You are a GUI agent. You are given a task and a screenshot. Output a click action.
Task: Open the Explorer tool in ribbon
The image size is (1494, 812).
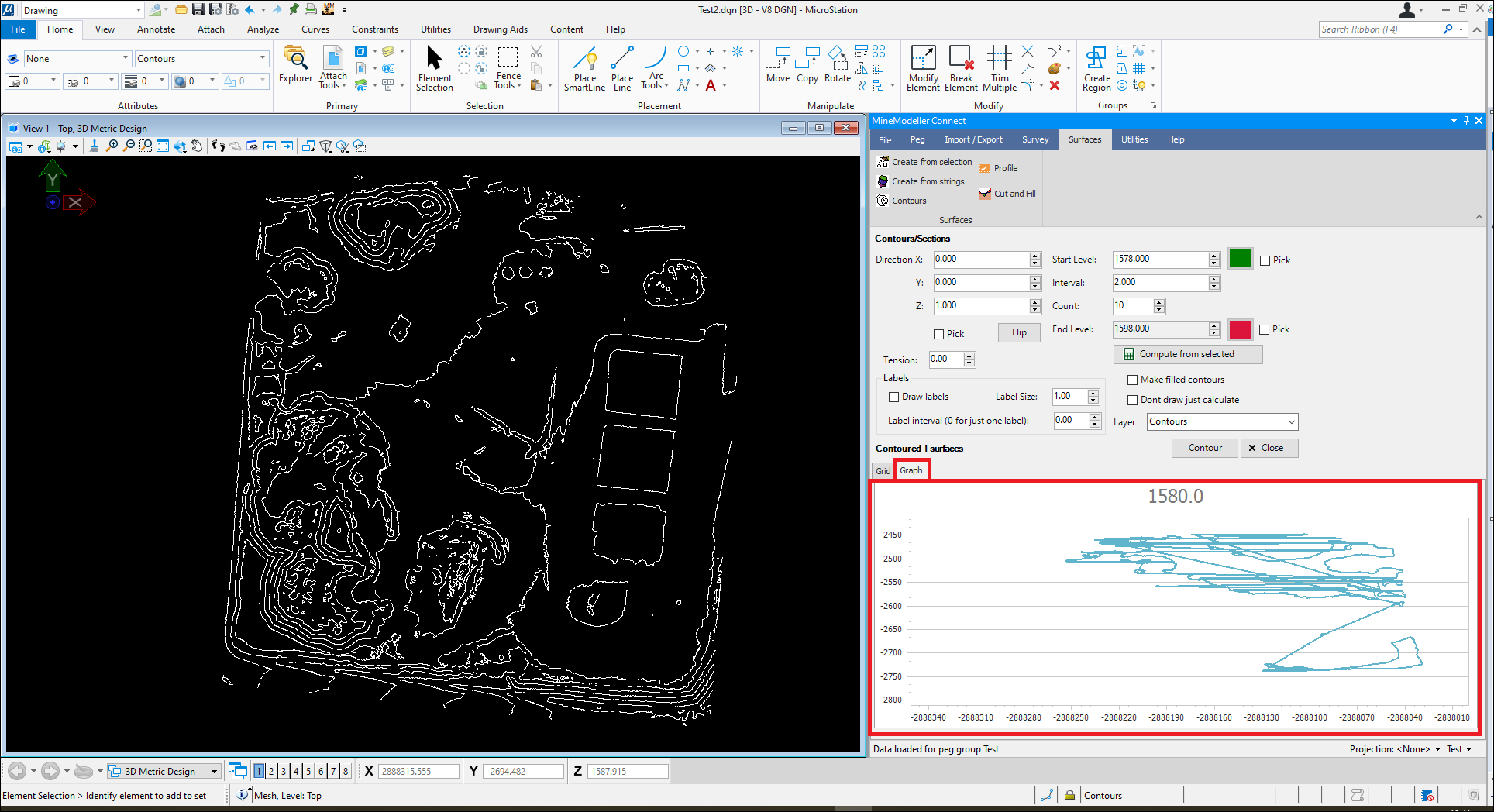[295, 65]
